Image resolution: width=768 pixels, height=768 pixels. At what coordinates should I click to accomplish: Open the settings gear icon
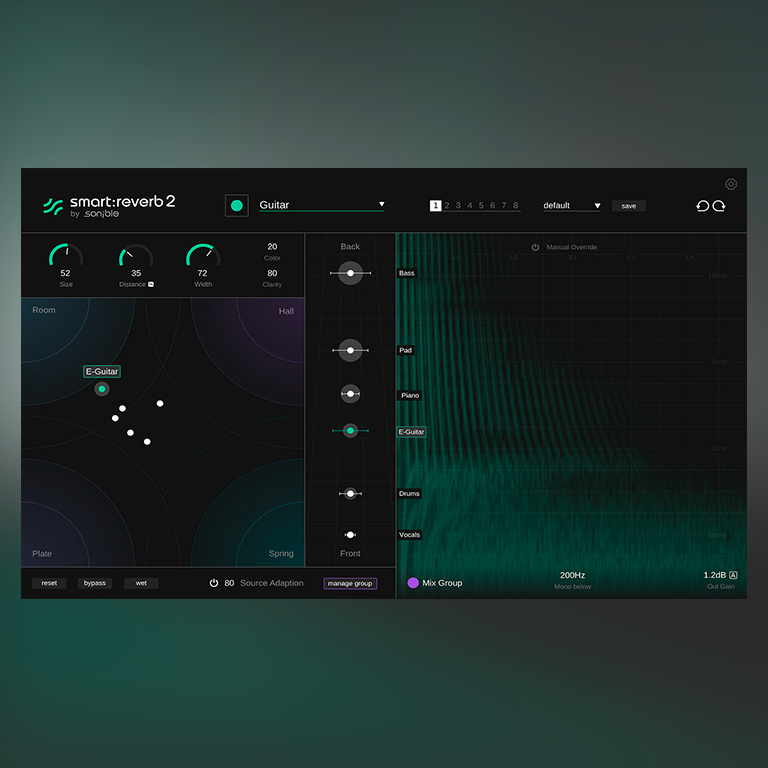(731, 184)
